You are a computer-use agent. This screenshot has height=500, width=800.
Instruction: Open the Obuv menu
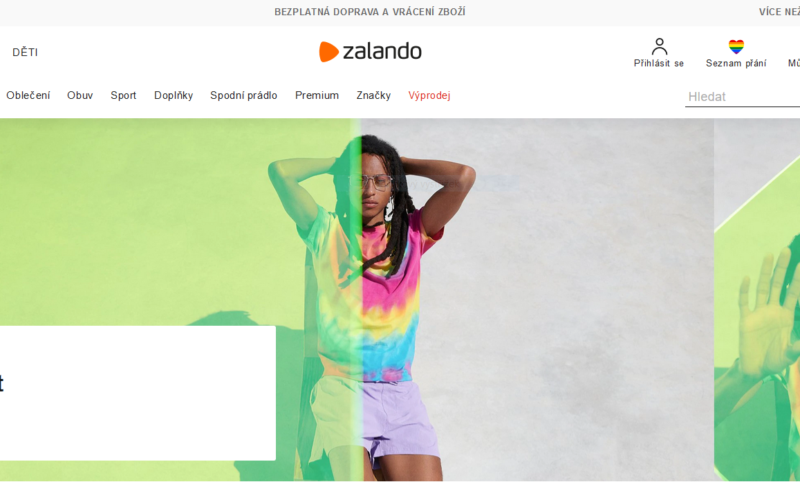pos(80,95)
